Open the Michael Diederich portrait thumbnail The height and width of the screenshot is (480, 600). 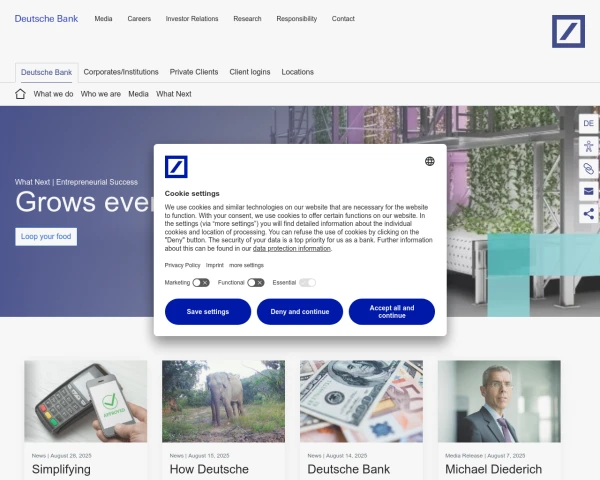(499, 401)
